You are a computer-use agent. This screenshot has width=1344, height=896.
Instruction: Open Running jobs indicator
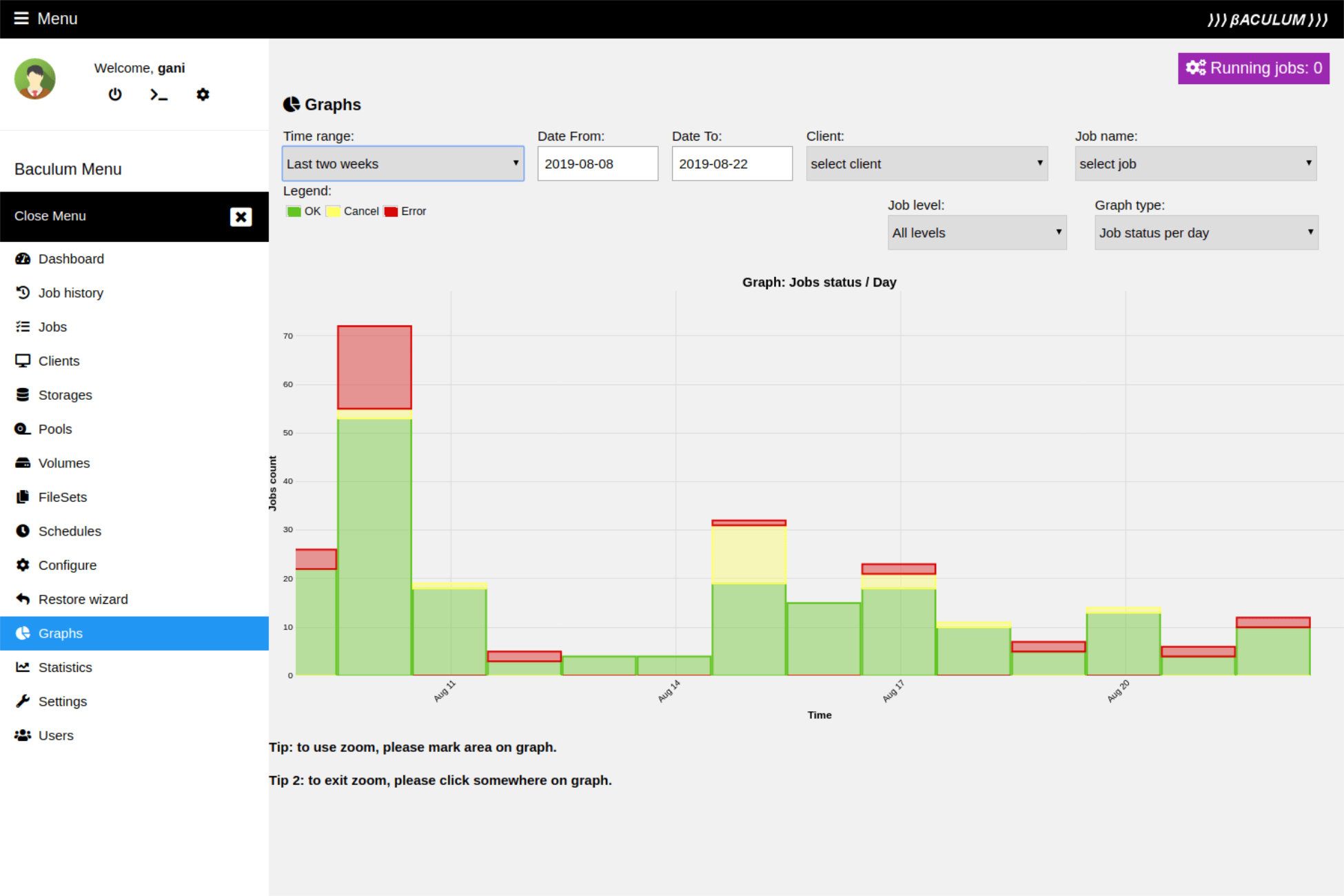[1253, 68]
